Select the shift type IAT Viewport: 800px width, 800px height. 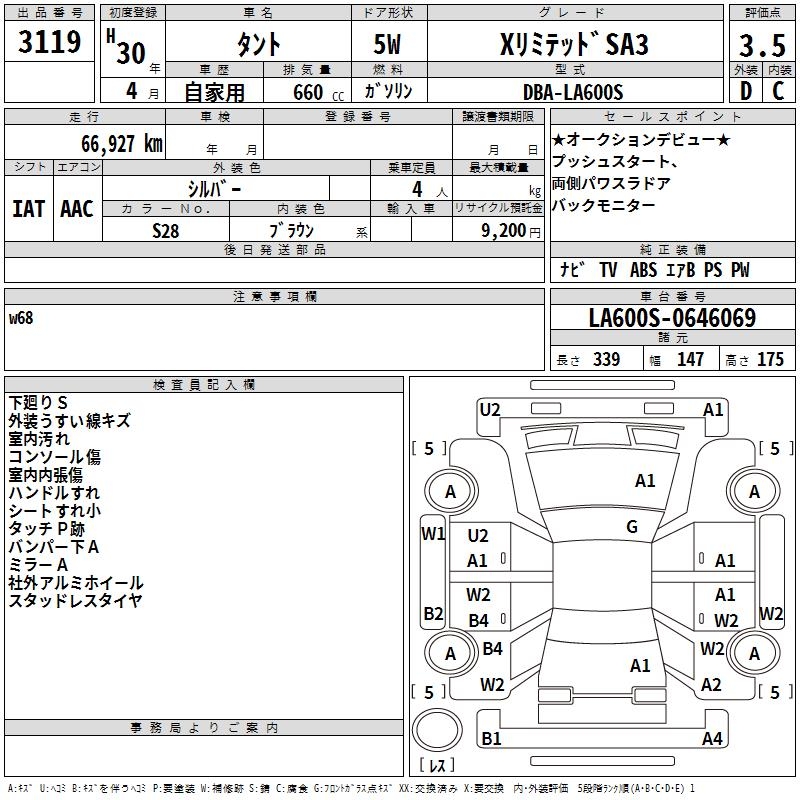[x=28, y=209]
